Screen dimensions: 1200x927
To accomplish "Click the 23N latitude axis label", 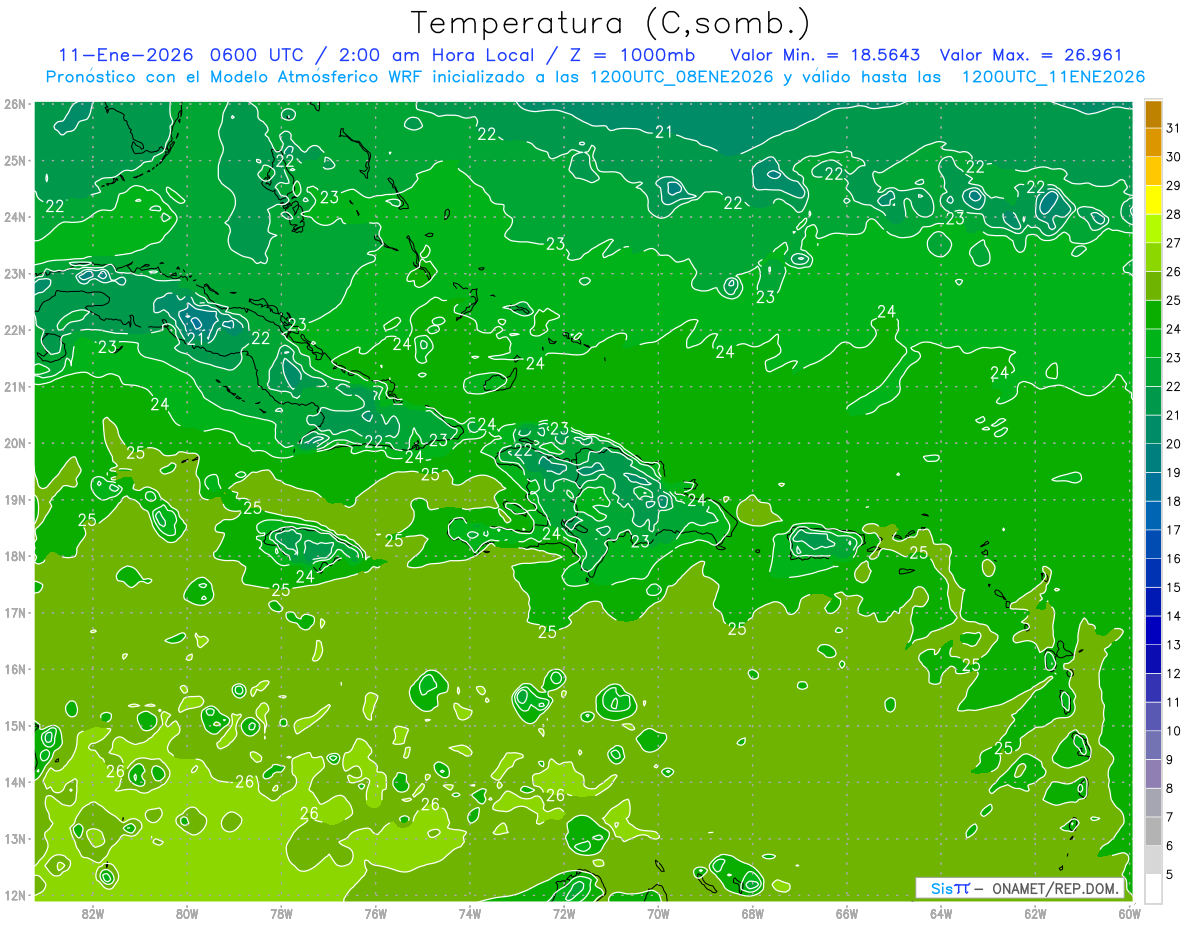I will tap(14, 273).
